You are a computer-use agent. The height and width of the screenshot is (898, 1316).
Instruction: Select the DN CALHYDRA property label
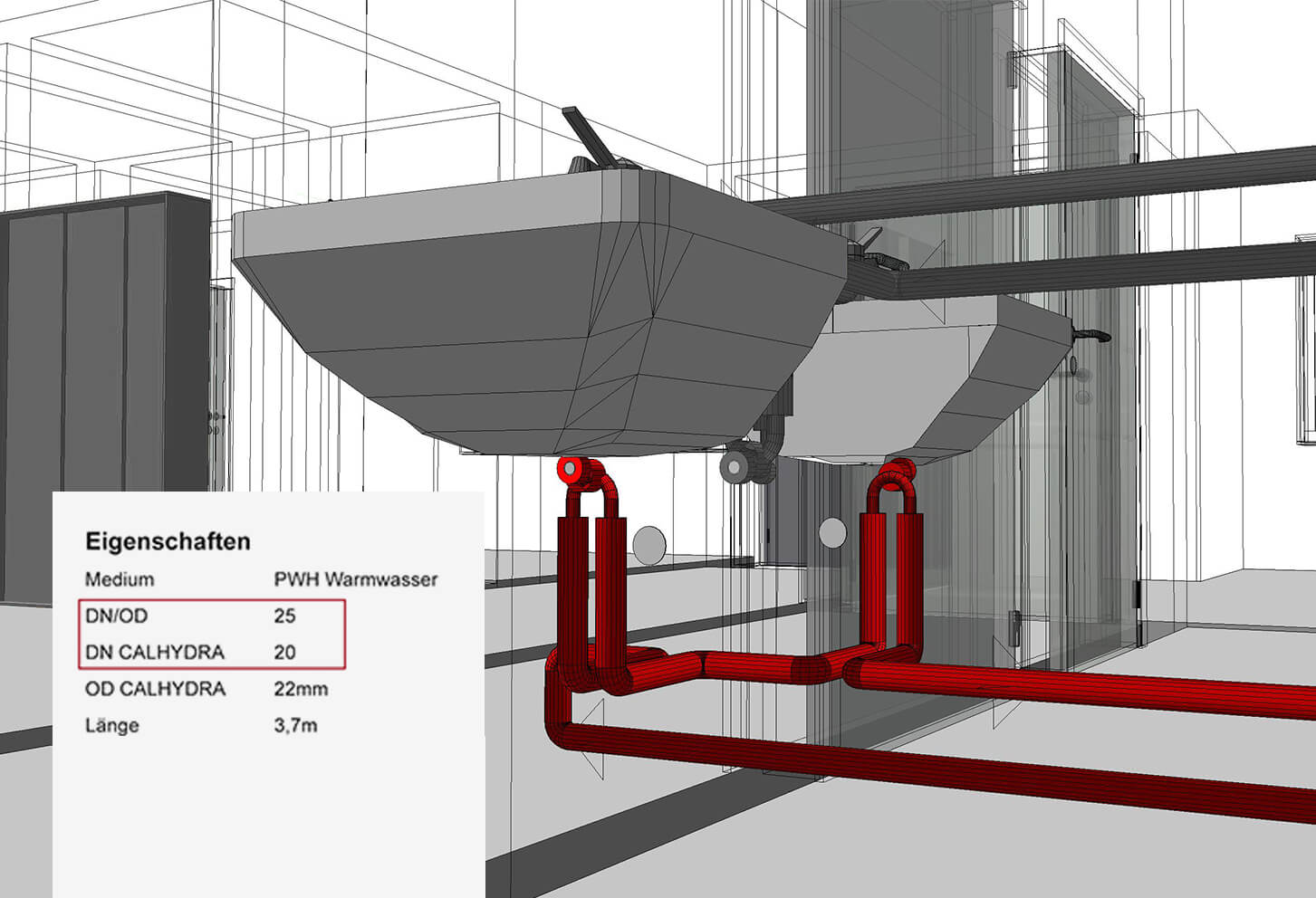(155, 653)
